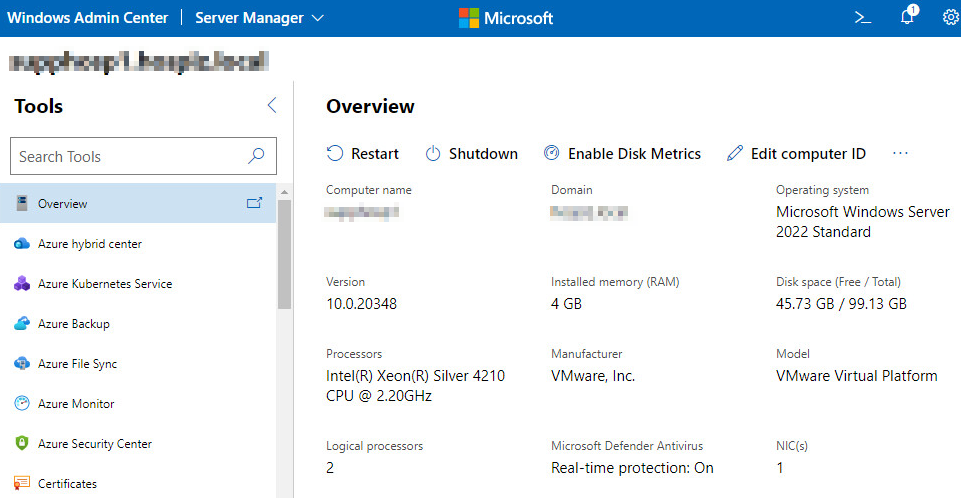This screenshot has width=961, height=498.
Task: Click the Azure File Sync icon
Action: tap(21, 363)
